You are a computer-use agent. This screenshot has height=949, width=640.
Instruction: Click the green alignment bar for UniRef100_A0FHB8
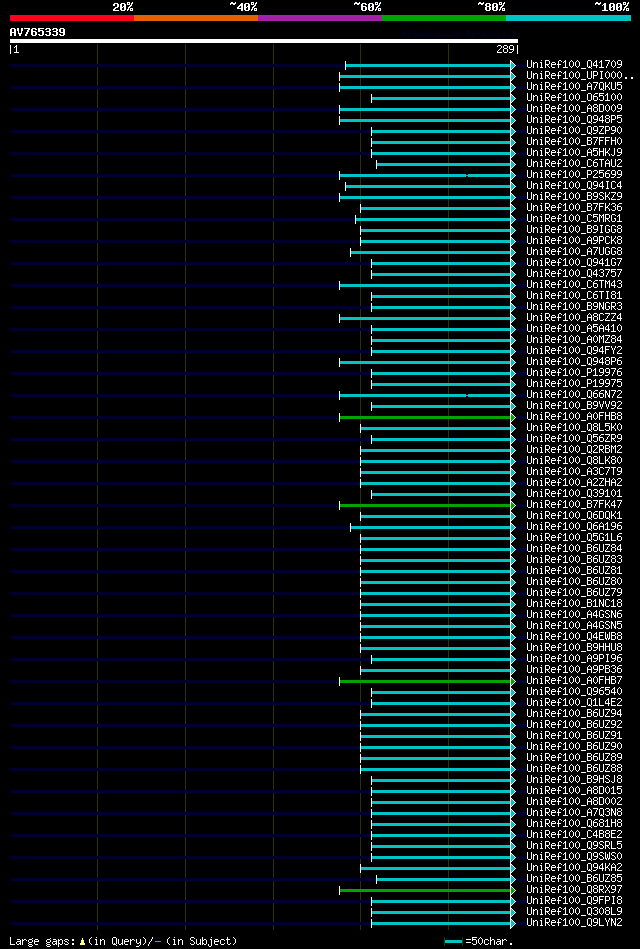427,417
